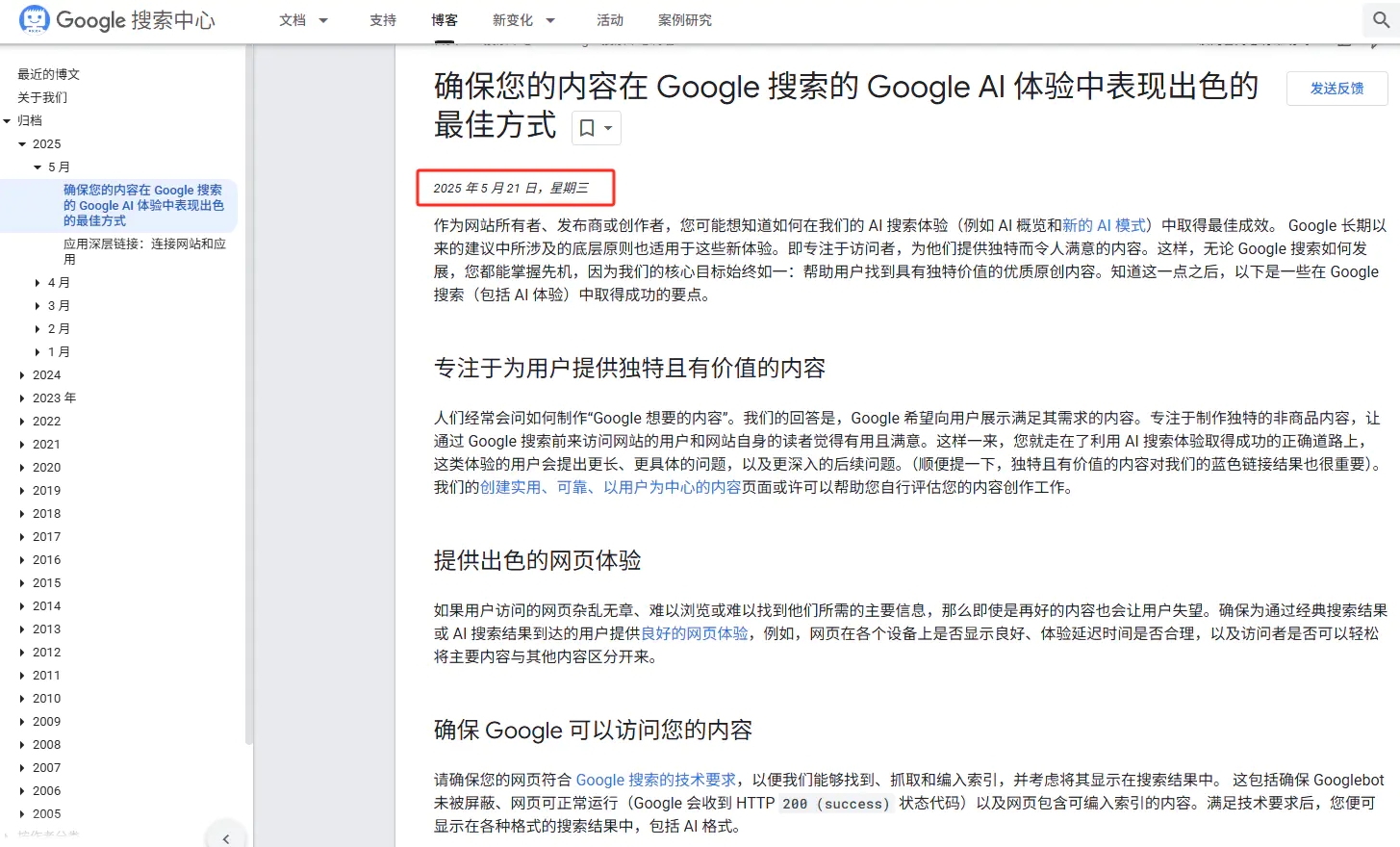This screenshot has height=847, width=1400.
Task: Select the 应用深层链接 post in sidebar
Action: coord(144,251)
